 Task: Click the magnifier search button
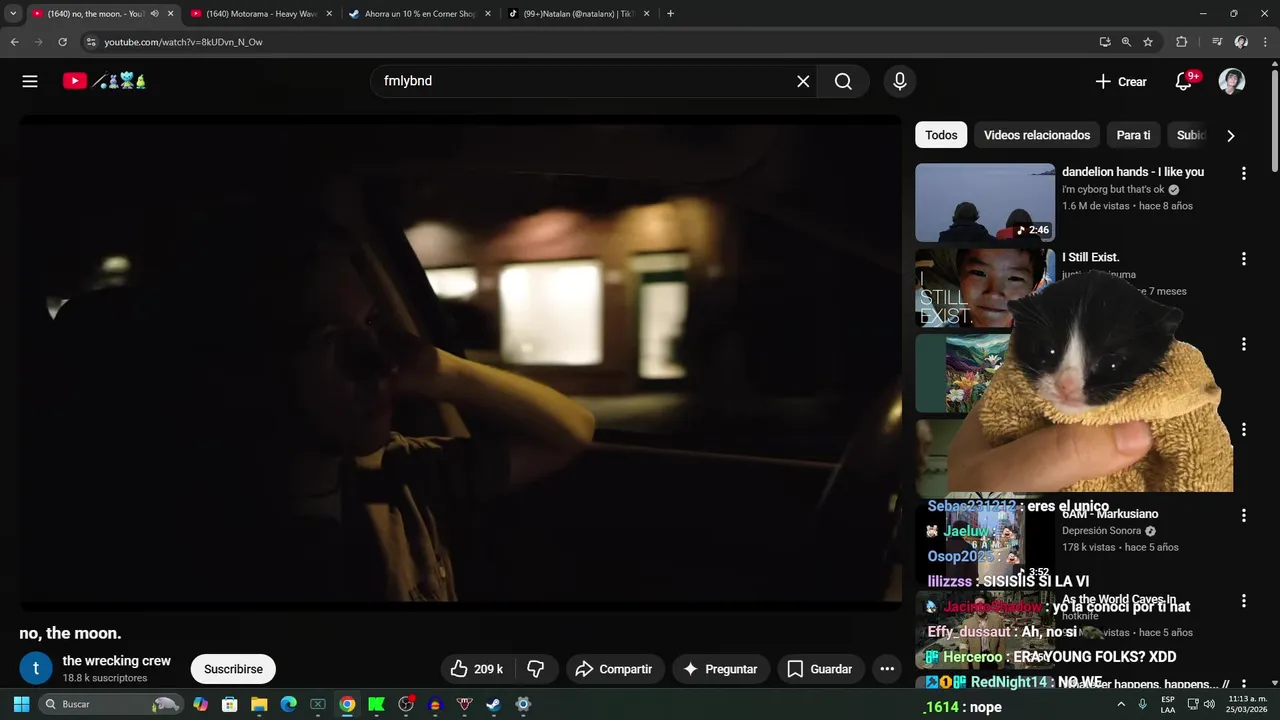(843, 81)
